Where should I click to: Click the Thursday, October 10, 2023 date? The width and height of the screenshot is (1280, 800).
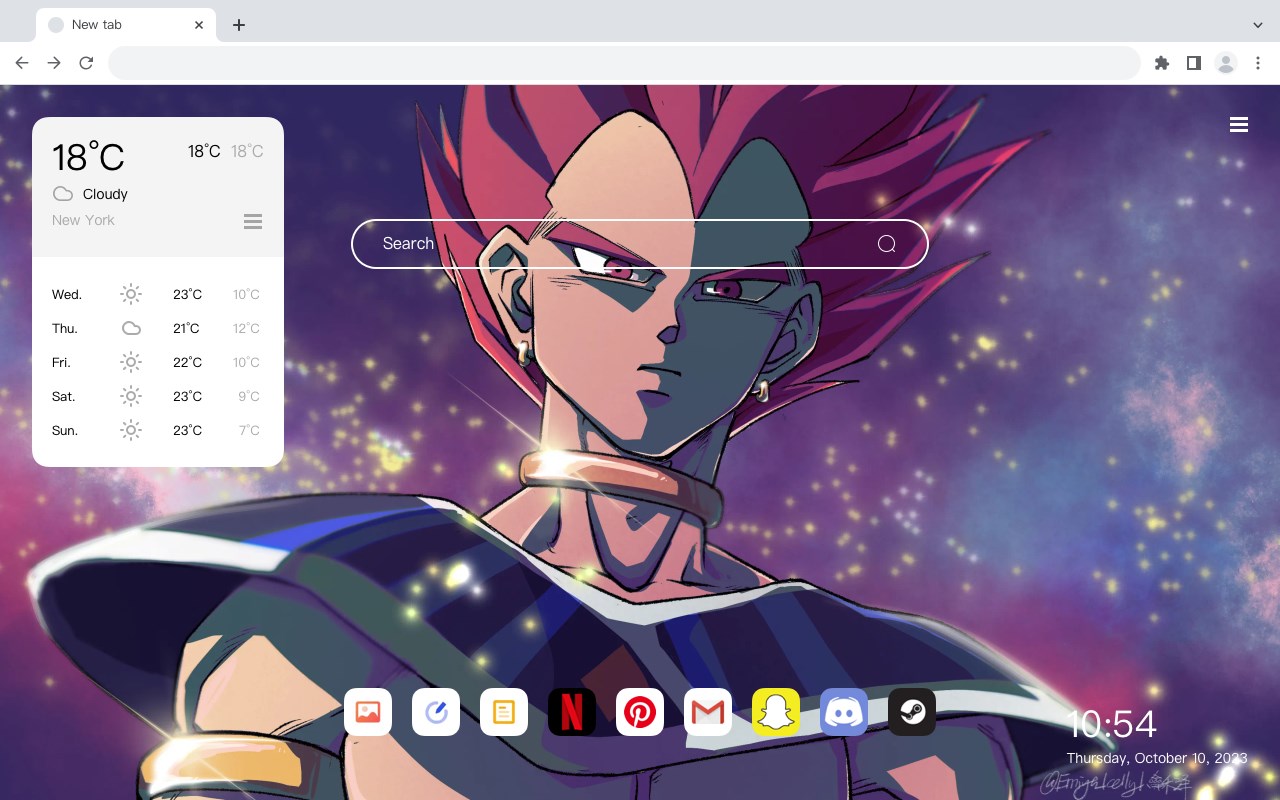1157,758
